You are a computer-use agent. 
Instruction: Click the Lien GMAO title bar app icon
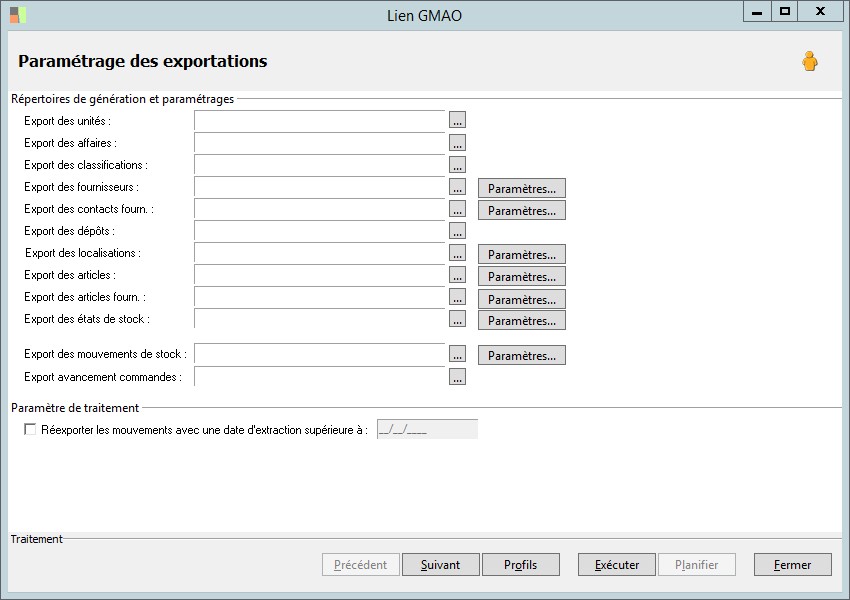pyautogui.click(x=18, y=15)
